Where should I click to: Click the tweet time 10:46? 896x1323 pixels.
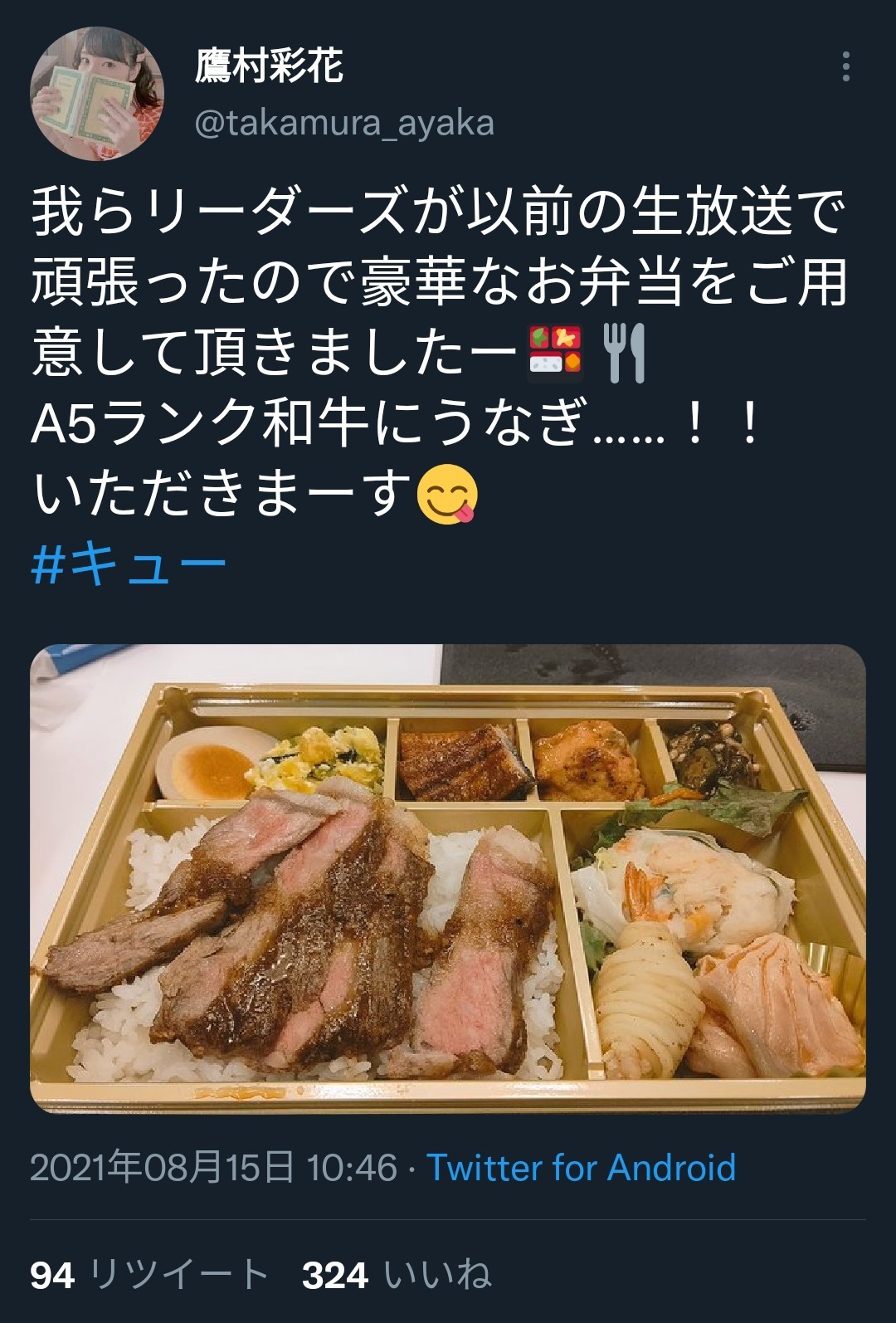(352, 1167)
